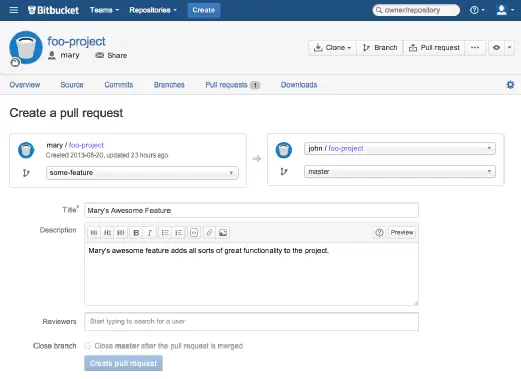
Task: Click the Create pull request button
Action: 123,363
